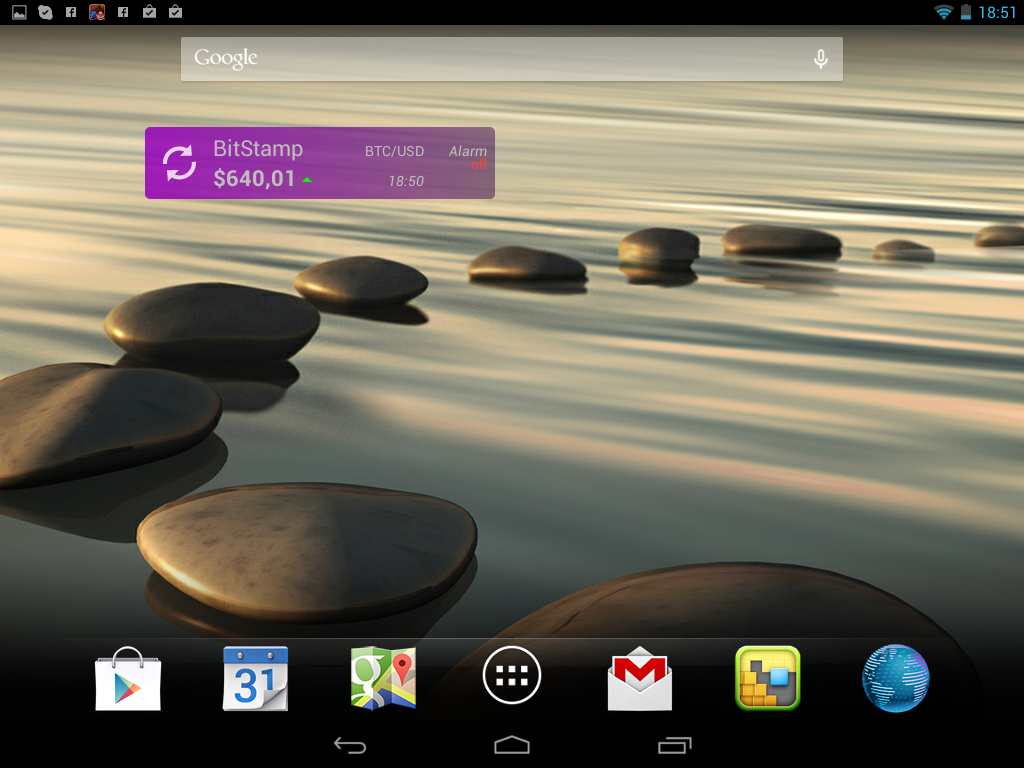
Task: Open the Recent apps overview
Action: click(674, 745)
